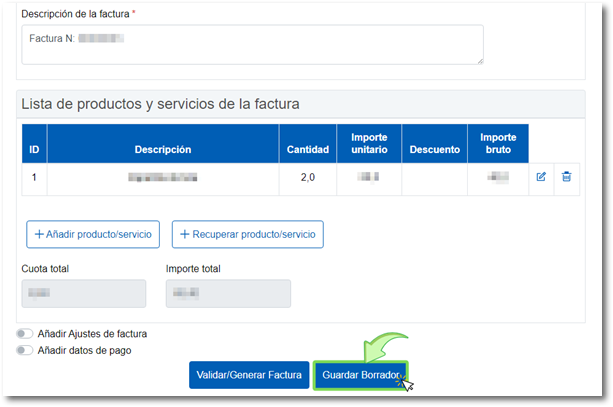Toggle the Añadir datos de pago switch

click(24, 350)
